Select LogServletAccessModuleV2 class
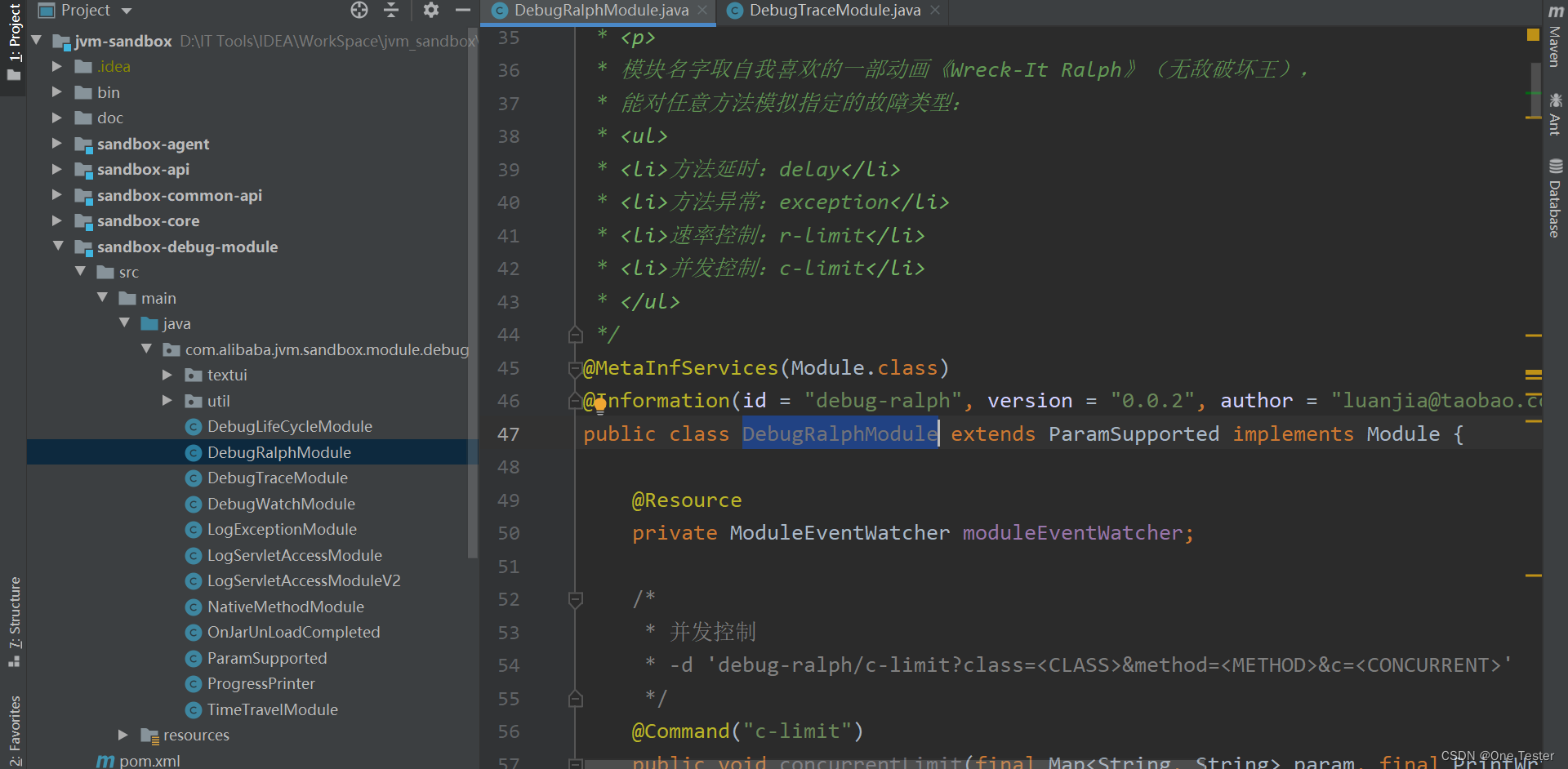Image resolution: width=1568 pixels, height=769 pixels. click(304, 580)
